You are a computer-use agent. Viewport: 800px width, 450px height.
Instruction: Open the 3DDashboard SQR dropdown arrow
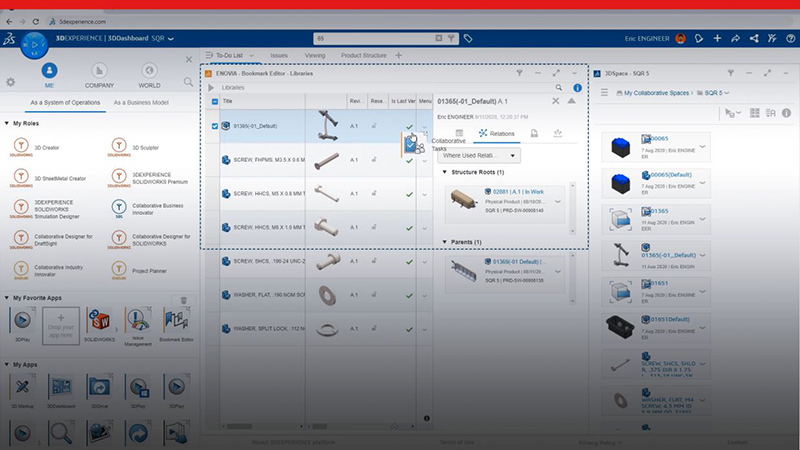171,38
